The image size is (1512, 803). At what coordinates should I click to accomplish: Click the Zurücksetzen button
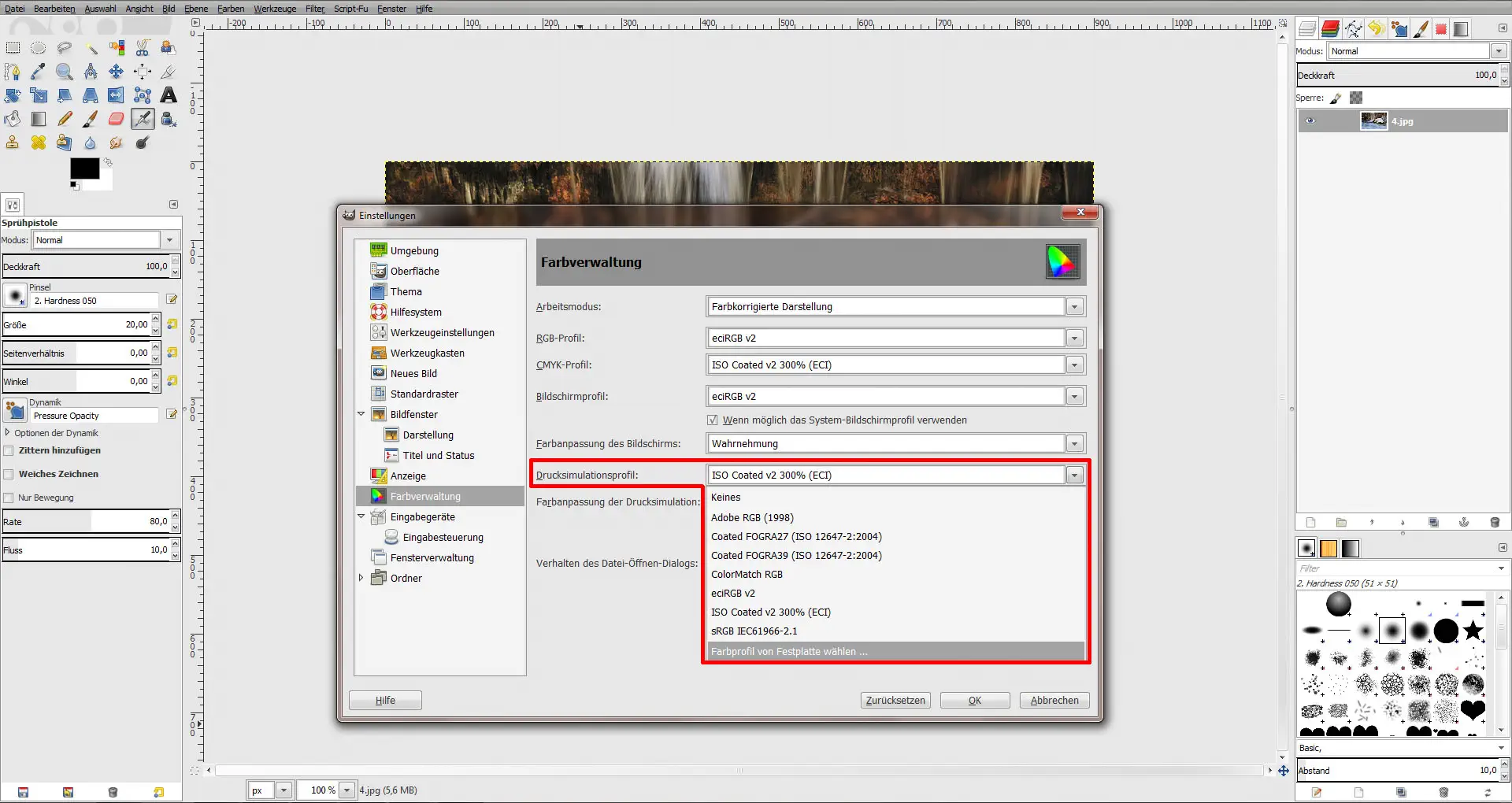[x=895, y=700]
